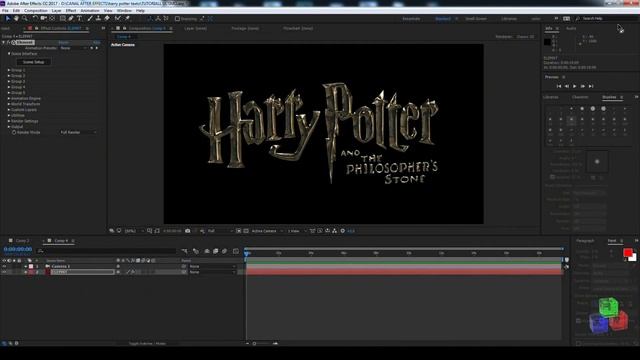The width and height of the screenshot is (640, 360).
Task: Select the Clone Stamp tool
Action: pyautogui.click(x=98, y=18)
